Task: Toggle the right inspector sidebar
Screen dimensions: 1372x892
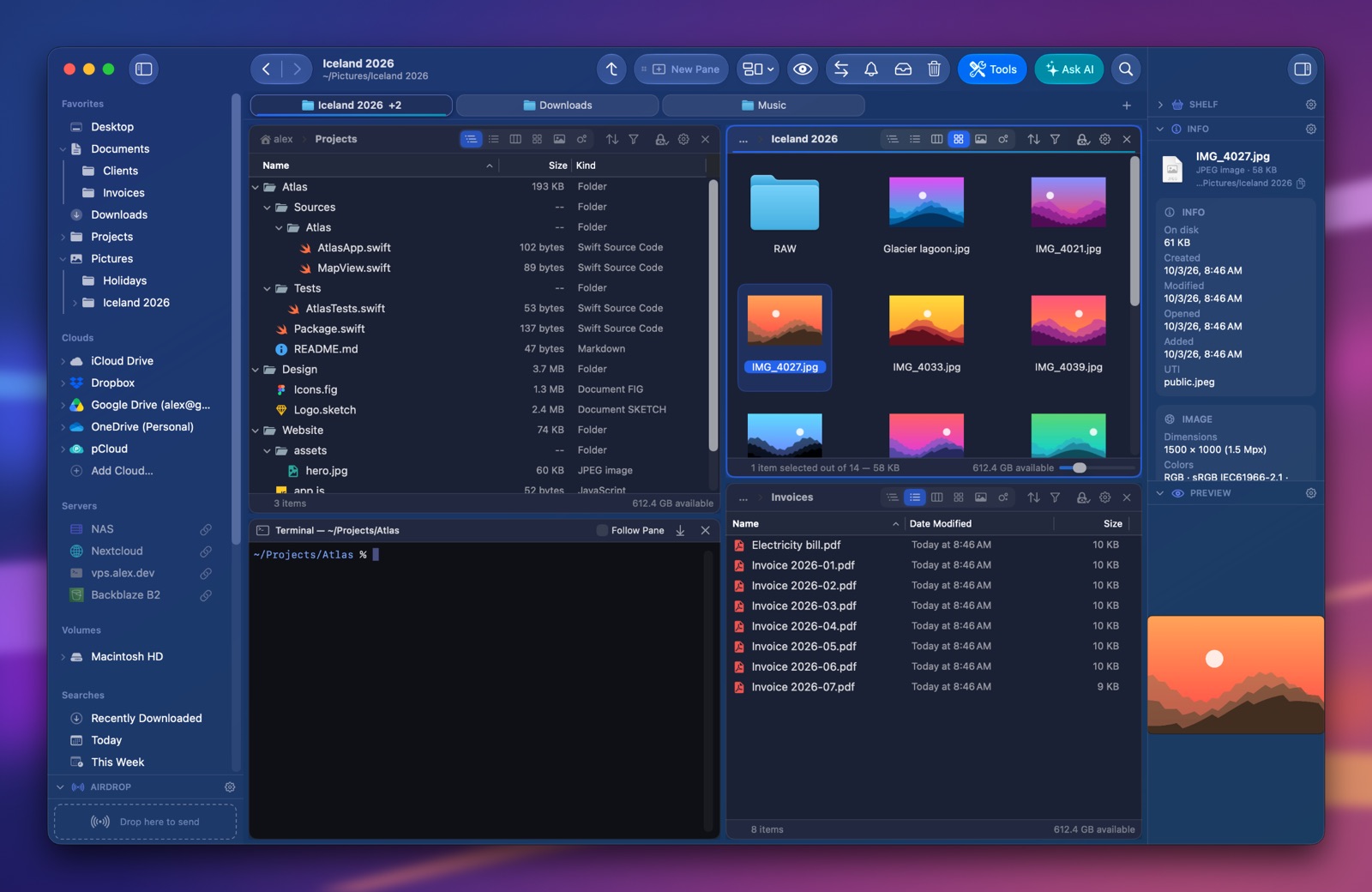Action: point(1303,69)
